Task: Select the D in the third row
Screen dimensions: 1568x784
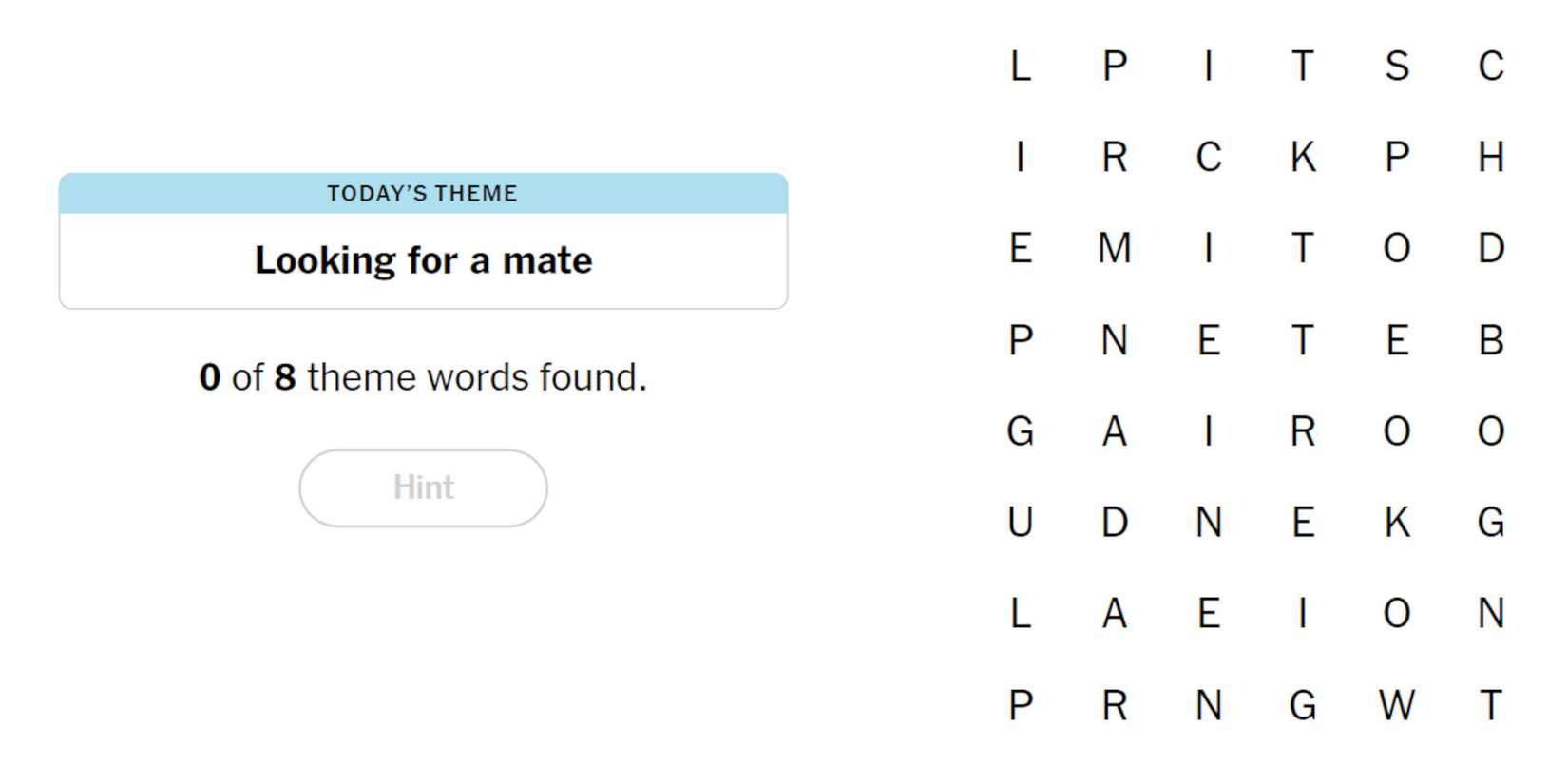Action: (x=1490, y=248)
